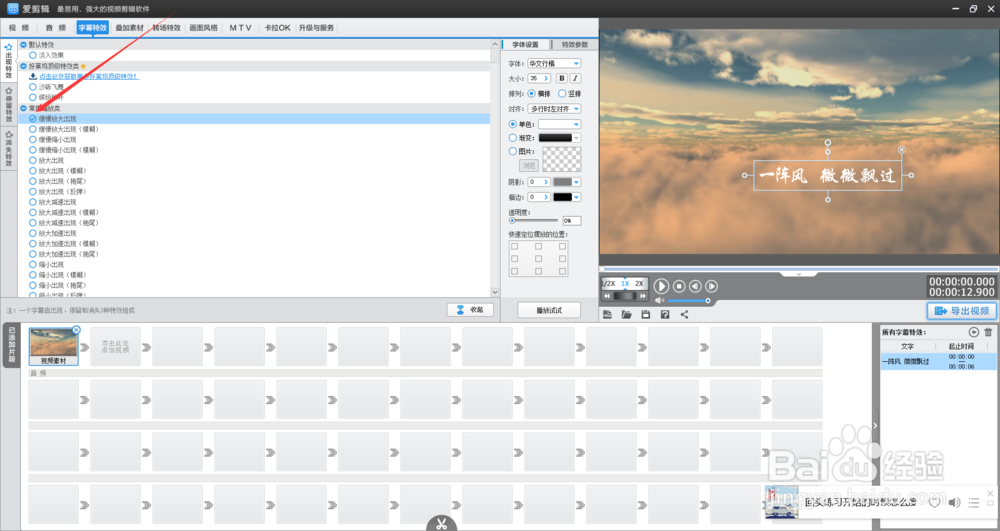Image resolution: width=1000 pixels, height=531 pixels.
Task: Mute the preview volume speaker icon
Action: (659, 300)
